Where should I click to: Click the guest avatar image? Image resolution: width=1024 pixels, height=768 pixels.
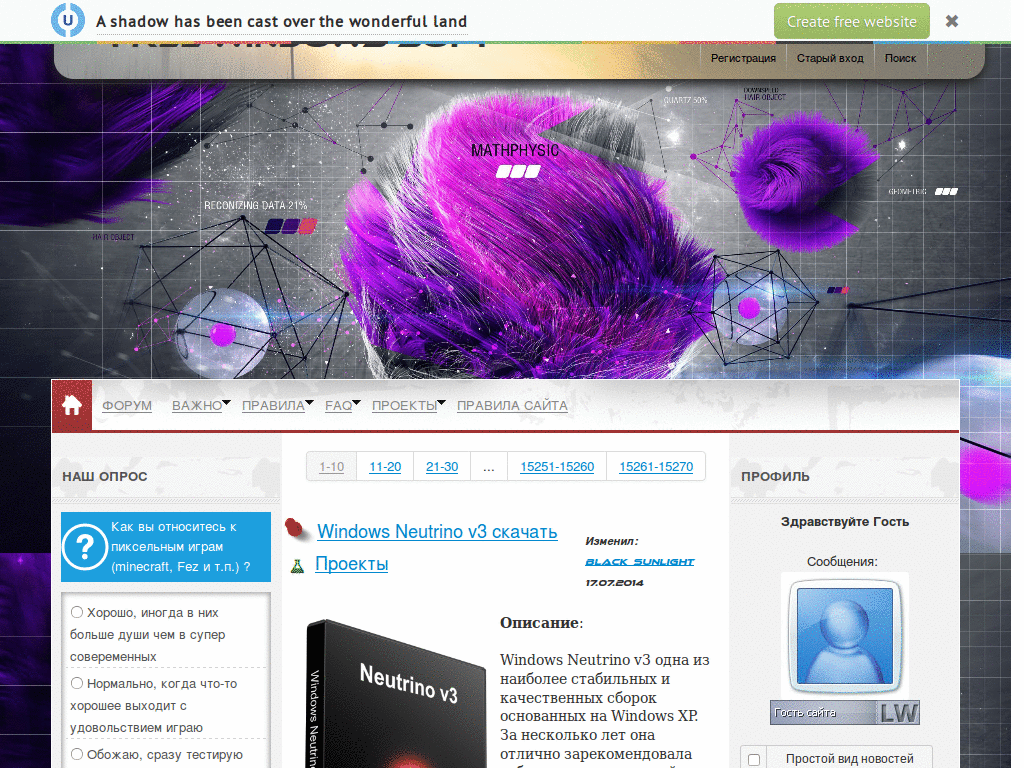845,636
